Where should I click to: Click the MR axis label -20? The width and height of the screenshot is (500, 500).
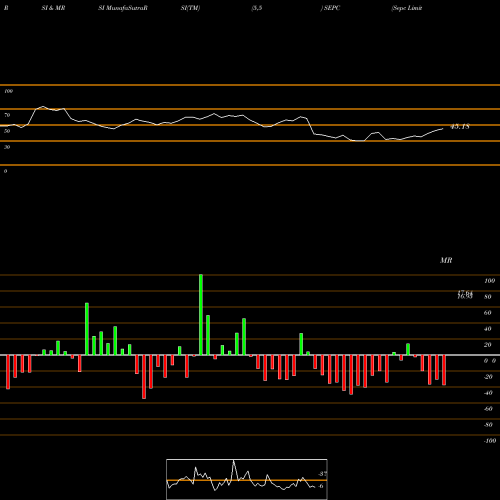pyautogui.click(x=488, y=377)
